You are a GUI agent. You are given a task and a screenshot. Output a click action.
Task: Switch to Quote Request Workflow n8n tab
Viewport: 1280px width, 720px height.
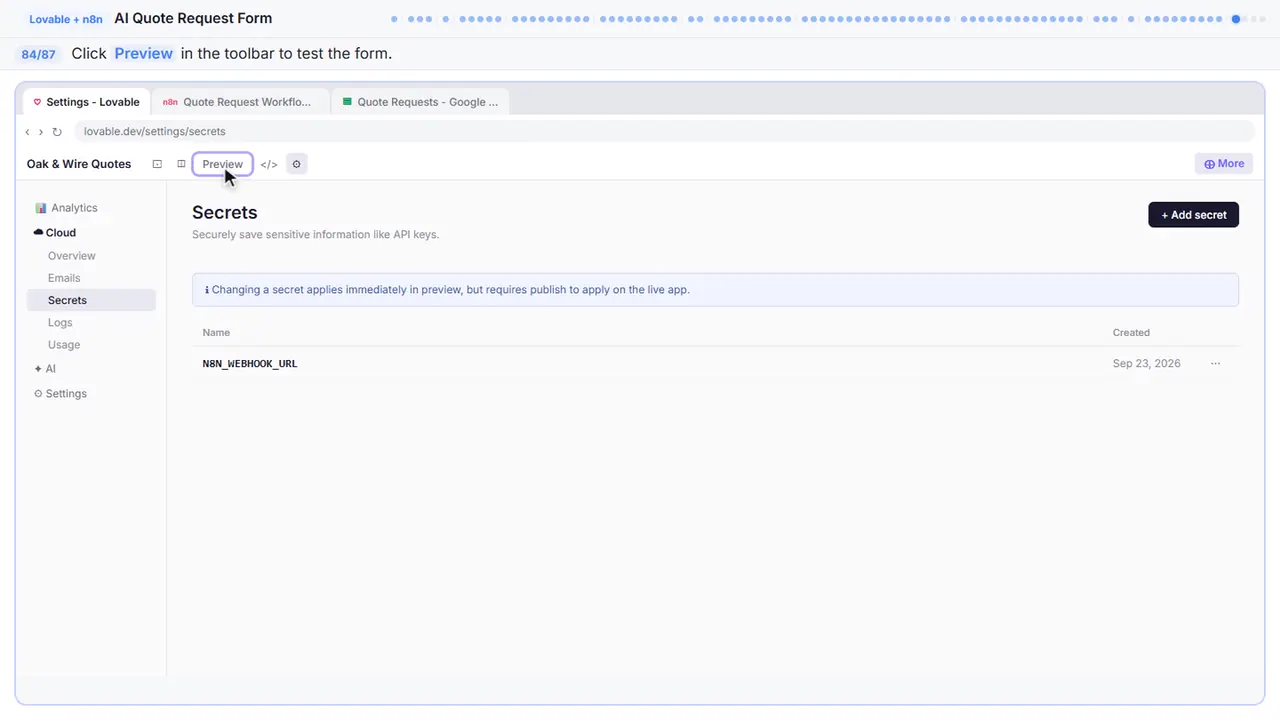(240, 102)
